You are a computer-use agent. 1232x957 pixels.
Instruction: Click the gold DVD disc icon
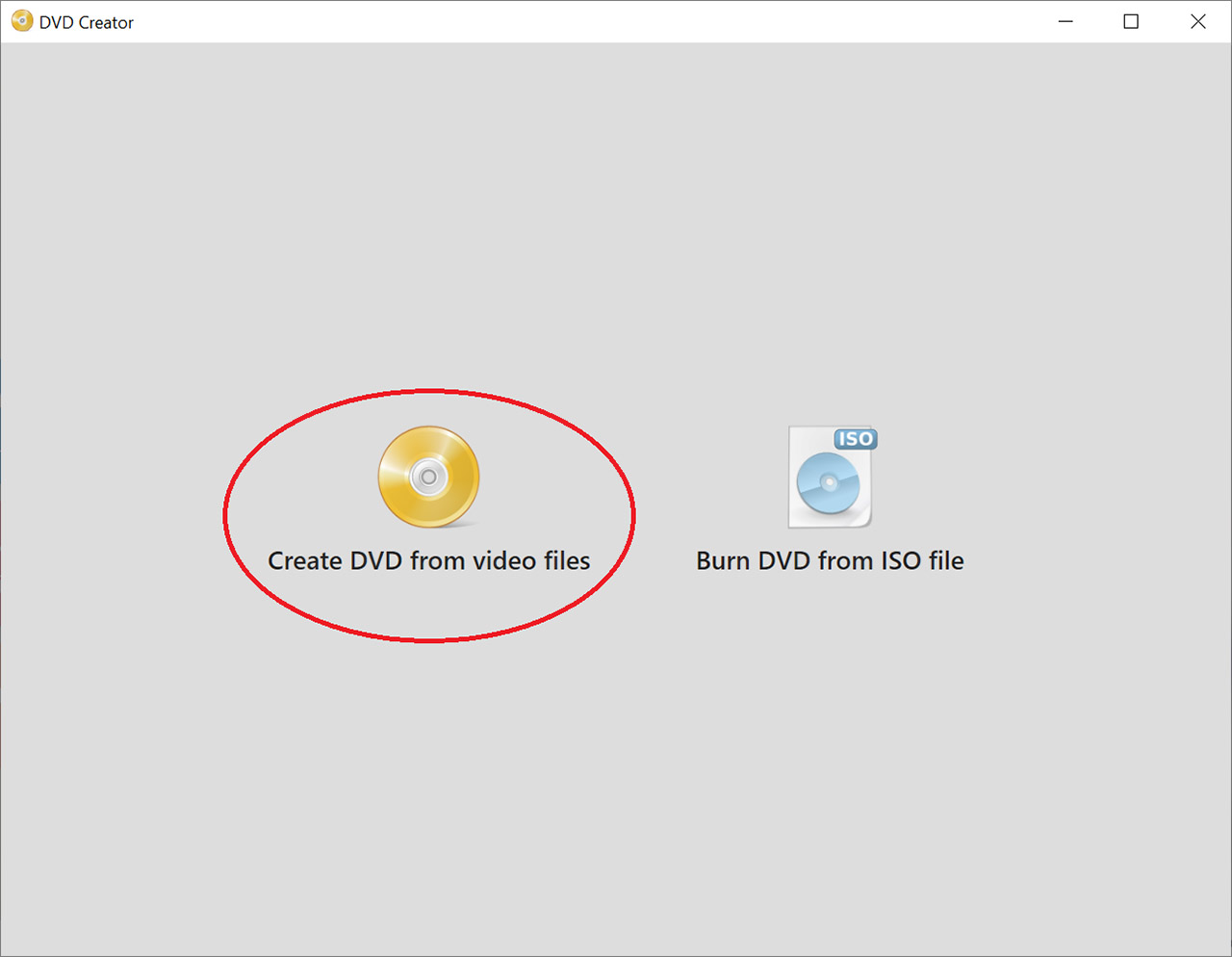pyautogui.click(x=428, y=477)
